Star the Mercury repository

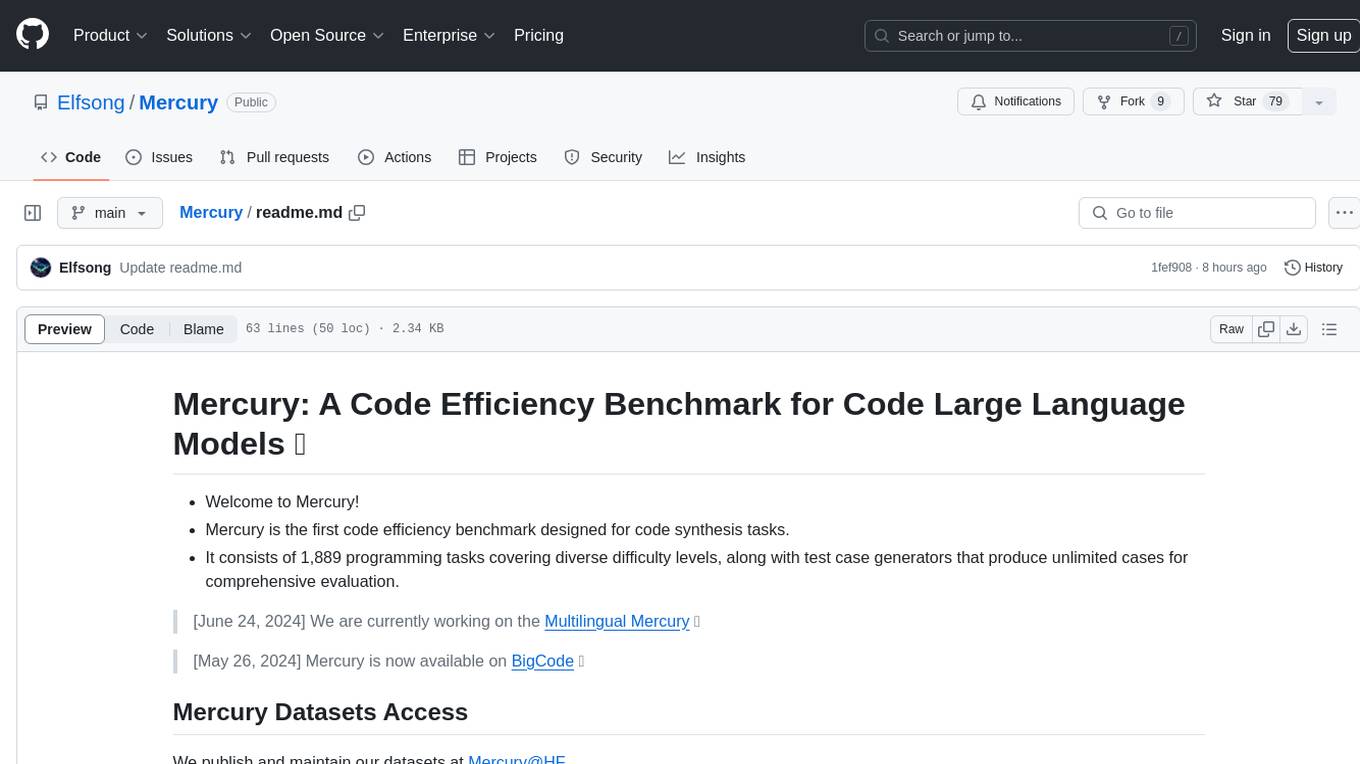tap(1246, 102)
